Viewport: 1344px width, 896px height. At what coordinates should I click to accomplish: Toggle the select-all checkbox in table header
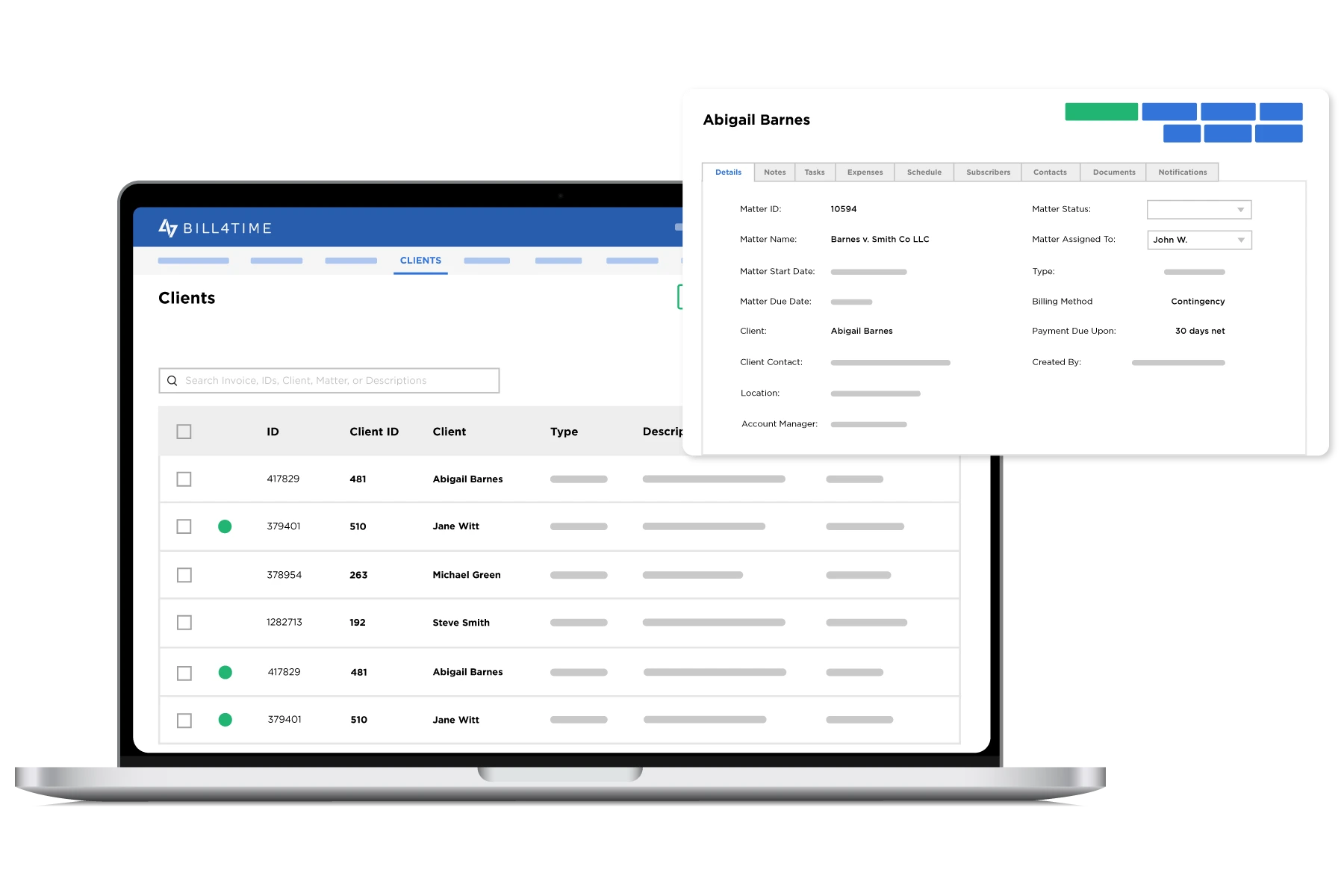[184, 432]
